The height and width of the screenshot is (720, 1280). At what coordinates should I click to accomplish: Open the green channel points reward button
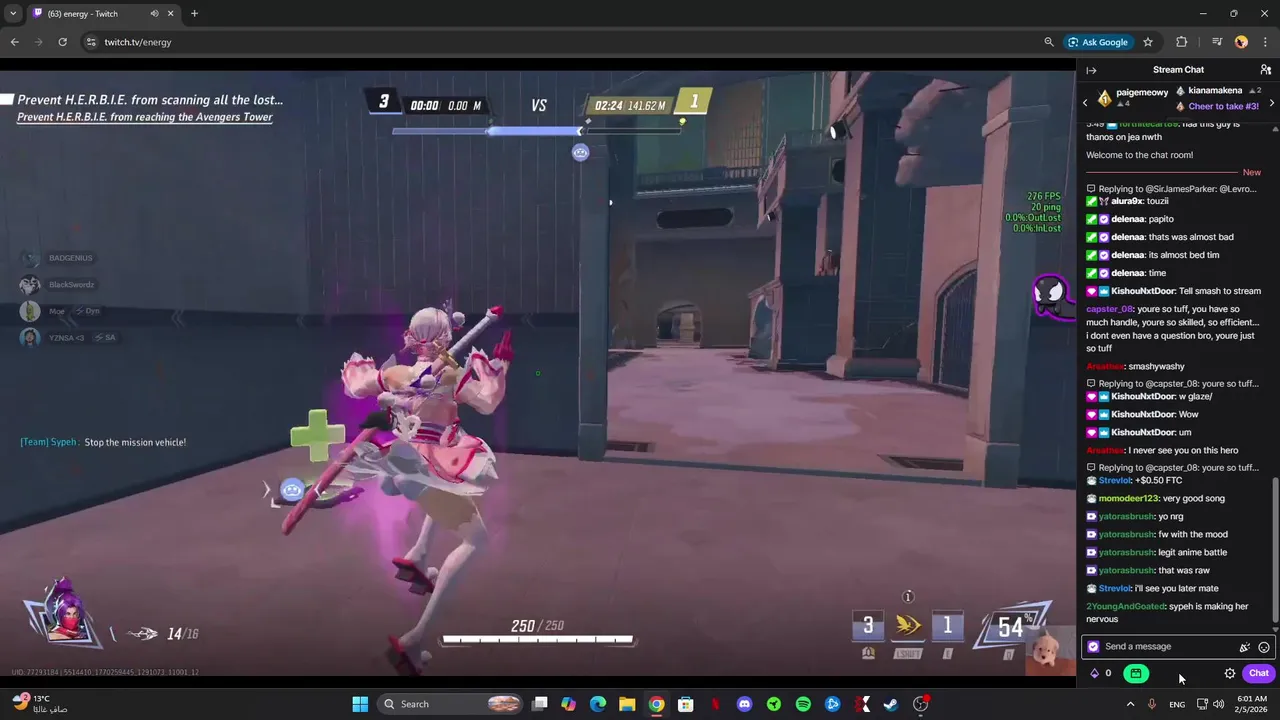[x=1136, y=673]
